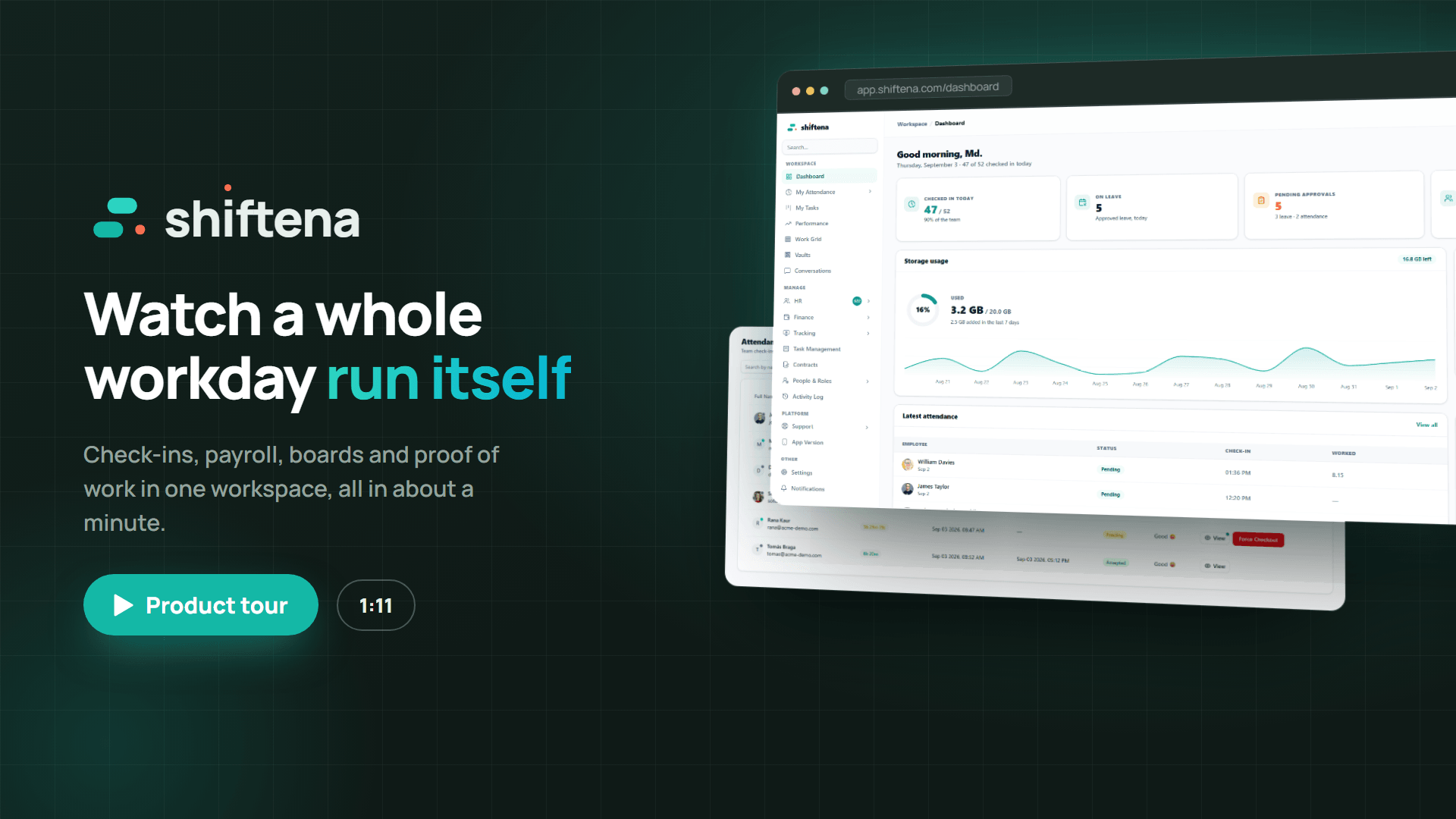This screenshot has height=819, width=1456.
Task: Expand the Support chevron
Action: (x=867, y=427)
